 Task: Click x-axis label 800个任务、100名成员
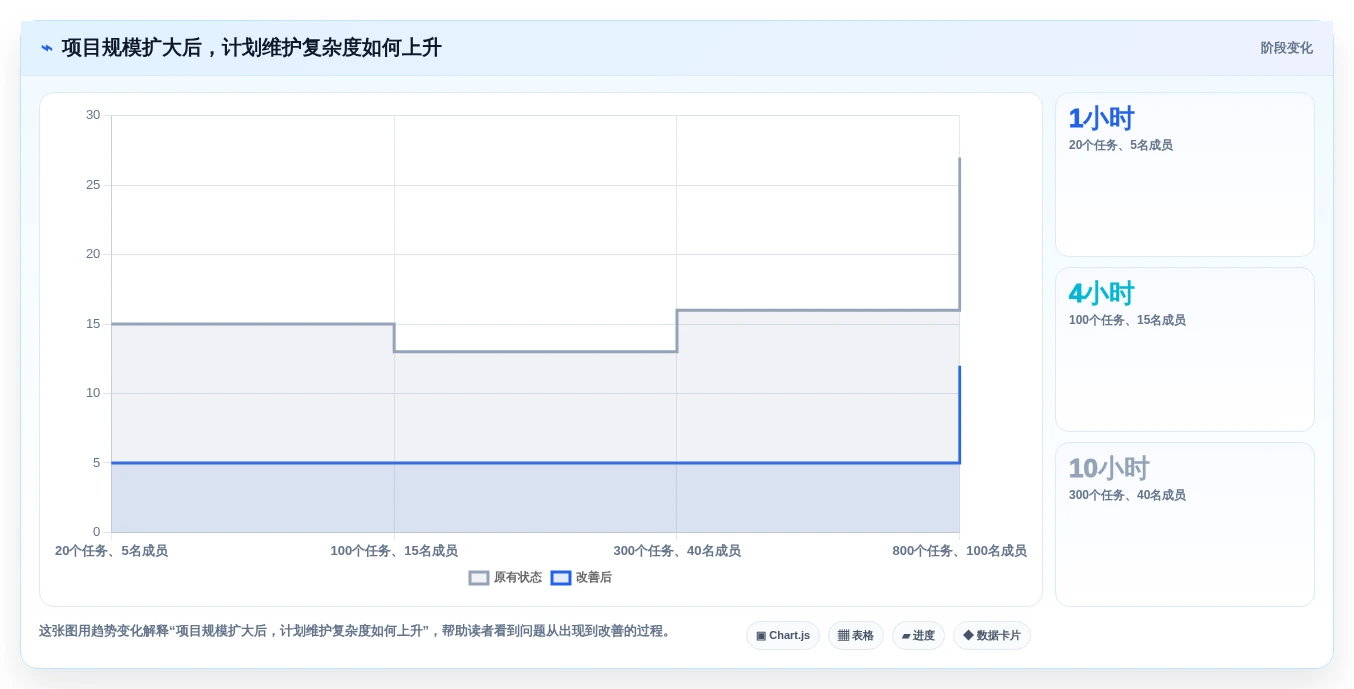point(959,551)
